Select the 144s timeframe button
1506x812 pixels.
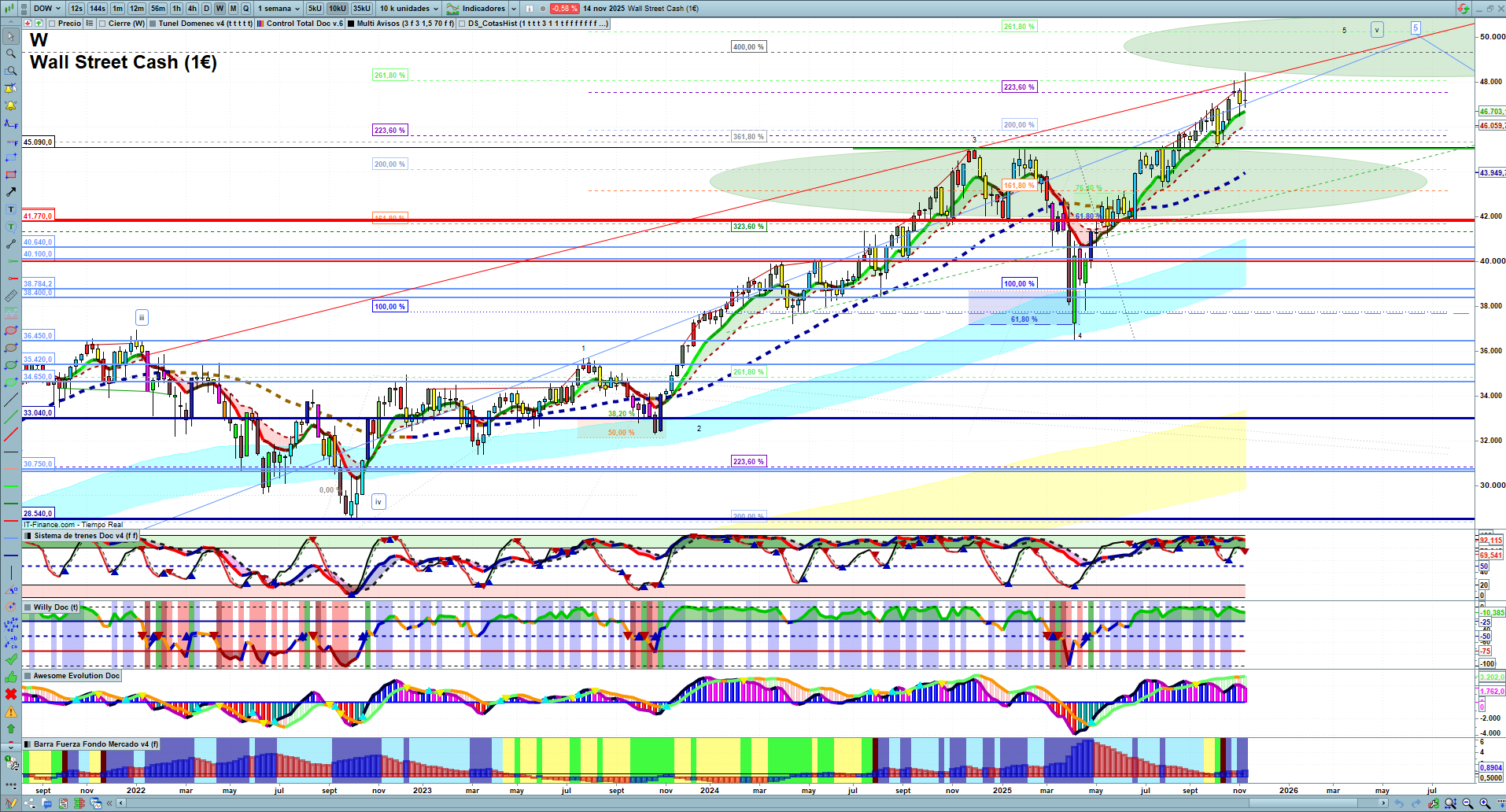click(x=98, y=9)
